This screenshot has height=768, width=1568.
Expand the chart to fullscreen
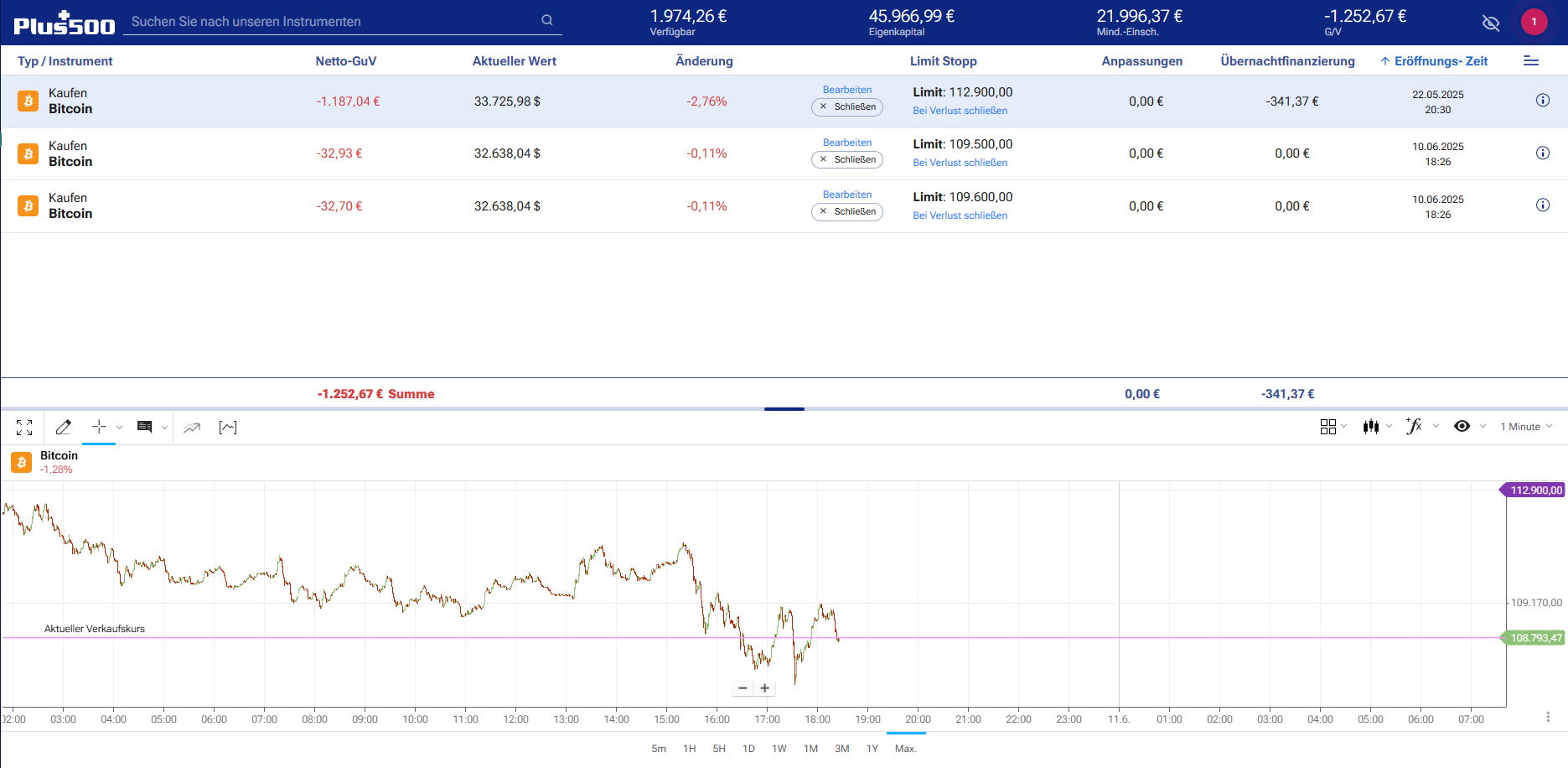click(24, 428)
